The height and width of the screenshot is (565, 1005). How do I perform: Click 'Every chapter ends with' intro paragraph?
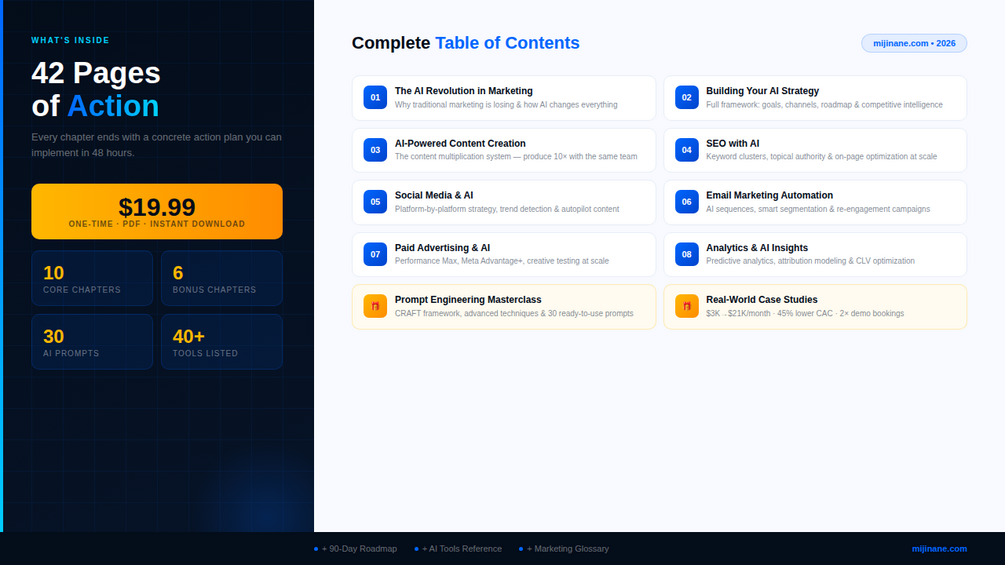pos(156,145)
